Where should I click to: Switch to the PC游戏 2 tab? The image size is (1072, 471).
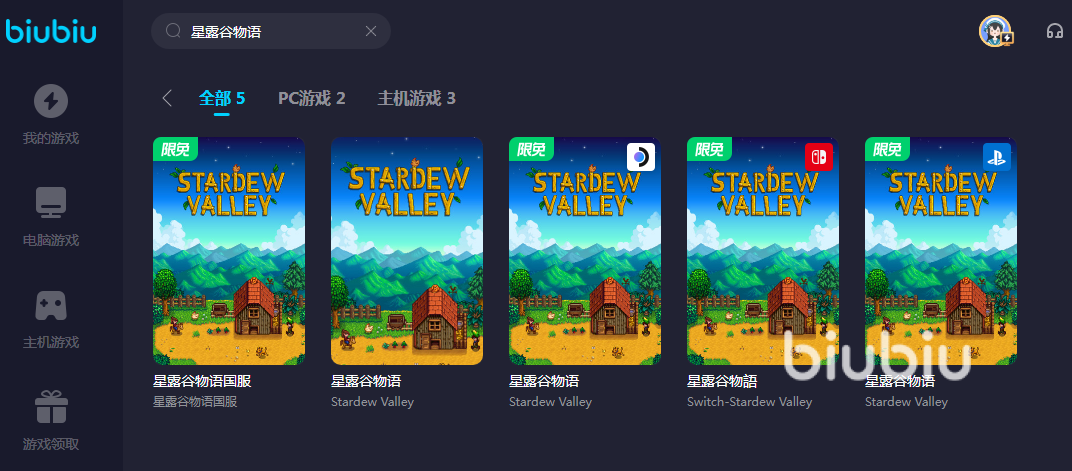click(312, 98)
